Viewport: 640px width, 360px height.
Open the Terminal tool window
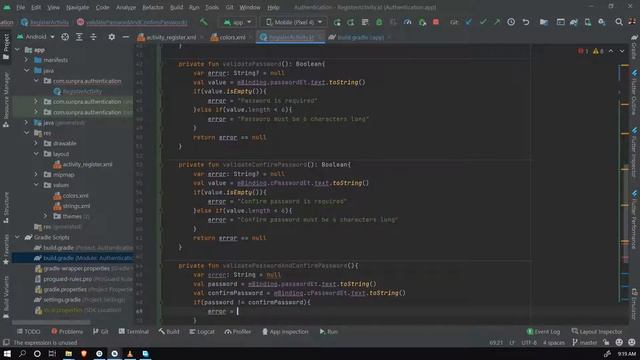pos(134,331)
